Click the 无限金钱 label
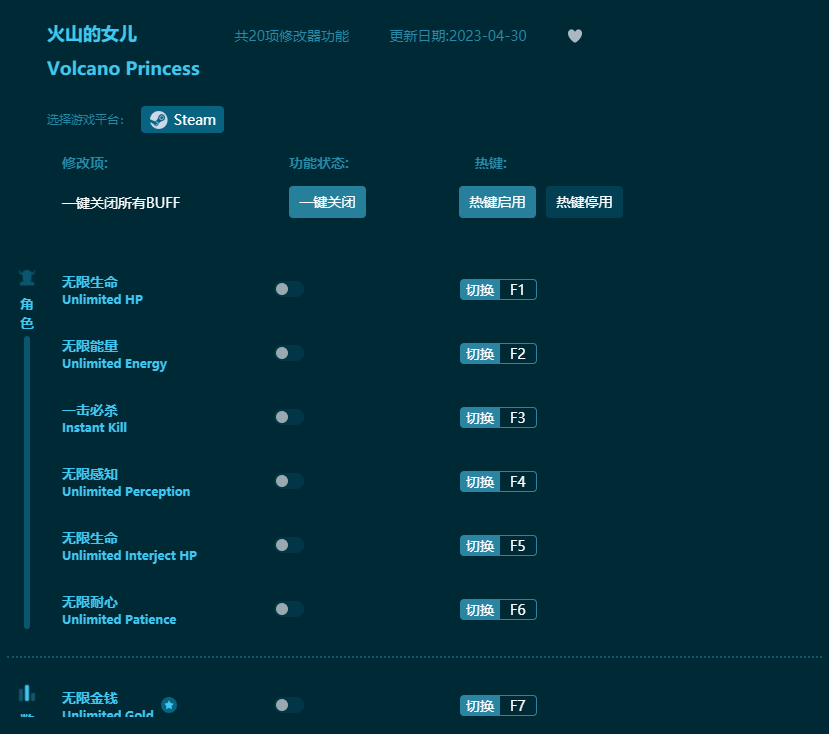The image size is (829, 734). click(90, 698)
